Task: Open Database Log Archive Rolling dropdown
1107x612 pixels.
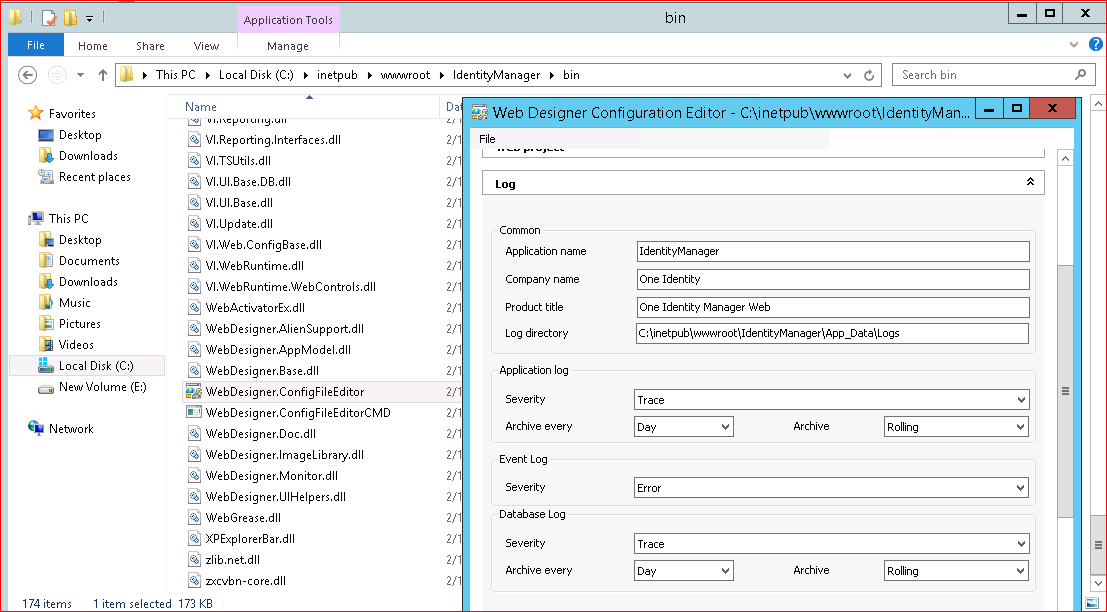Action: coord(1020,571)
